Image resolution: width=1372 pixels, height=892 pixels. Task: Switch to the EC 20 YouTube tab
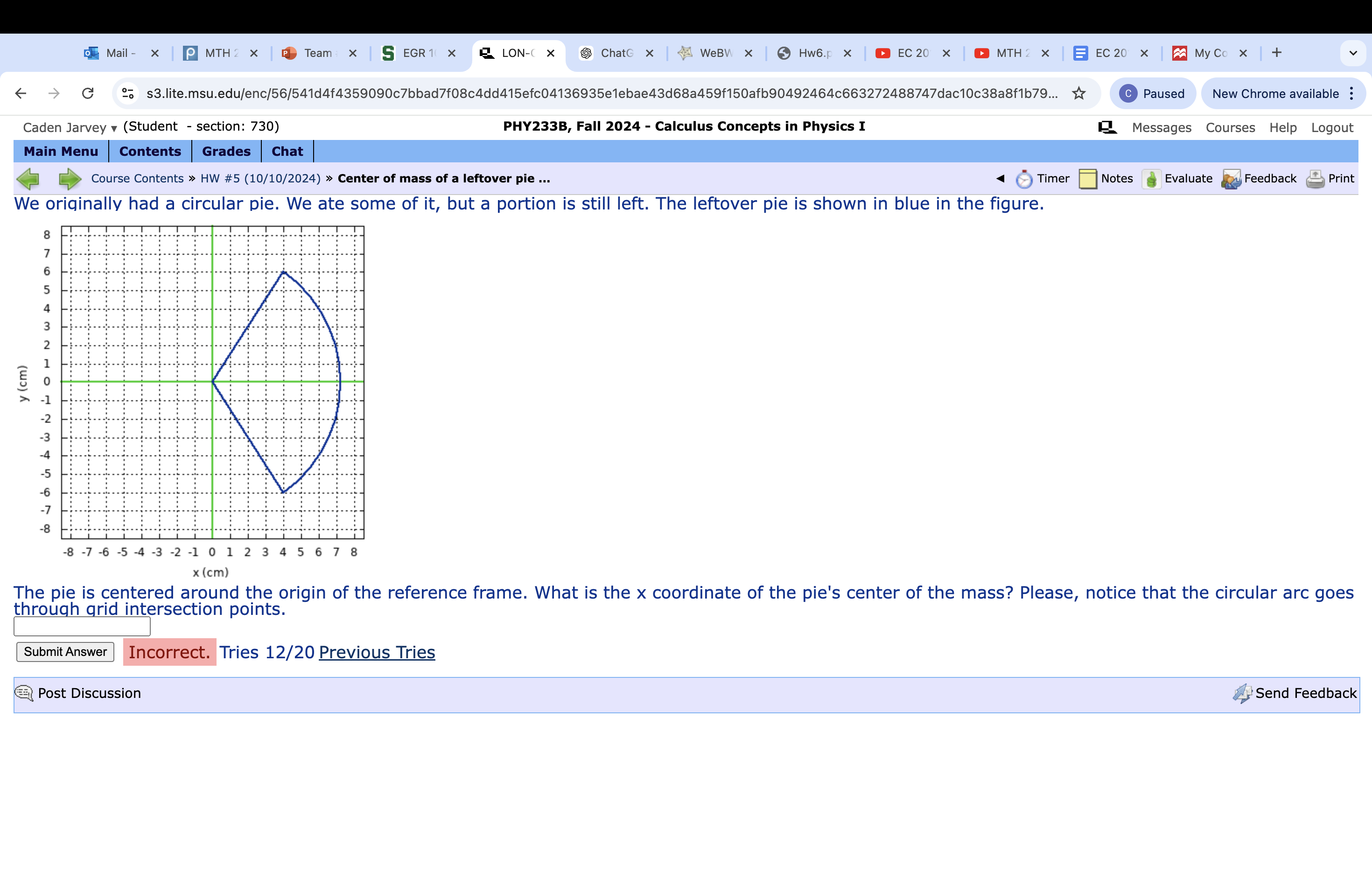[x=903, y=53]
